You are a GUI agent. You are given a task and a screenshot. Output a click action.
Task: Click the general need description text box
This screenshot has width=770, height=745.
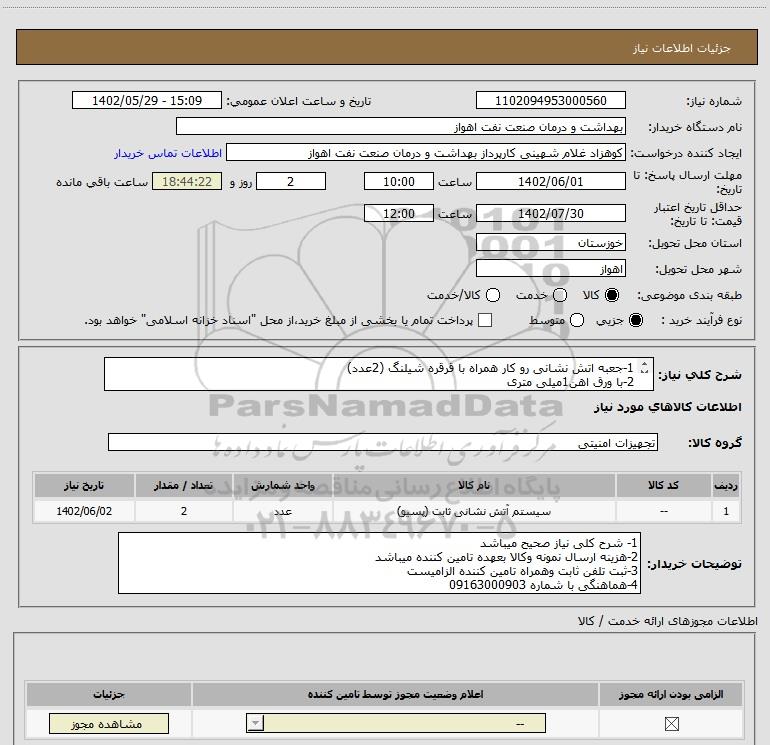[x=379, y=374]
